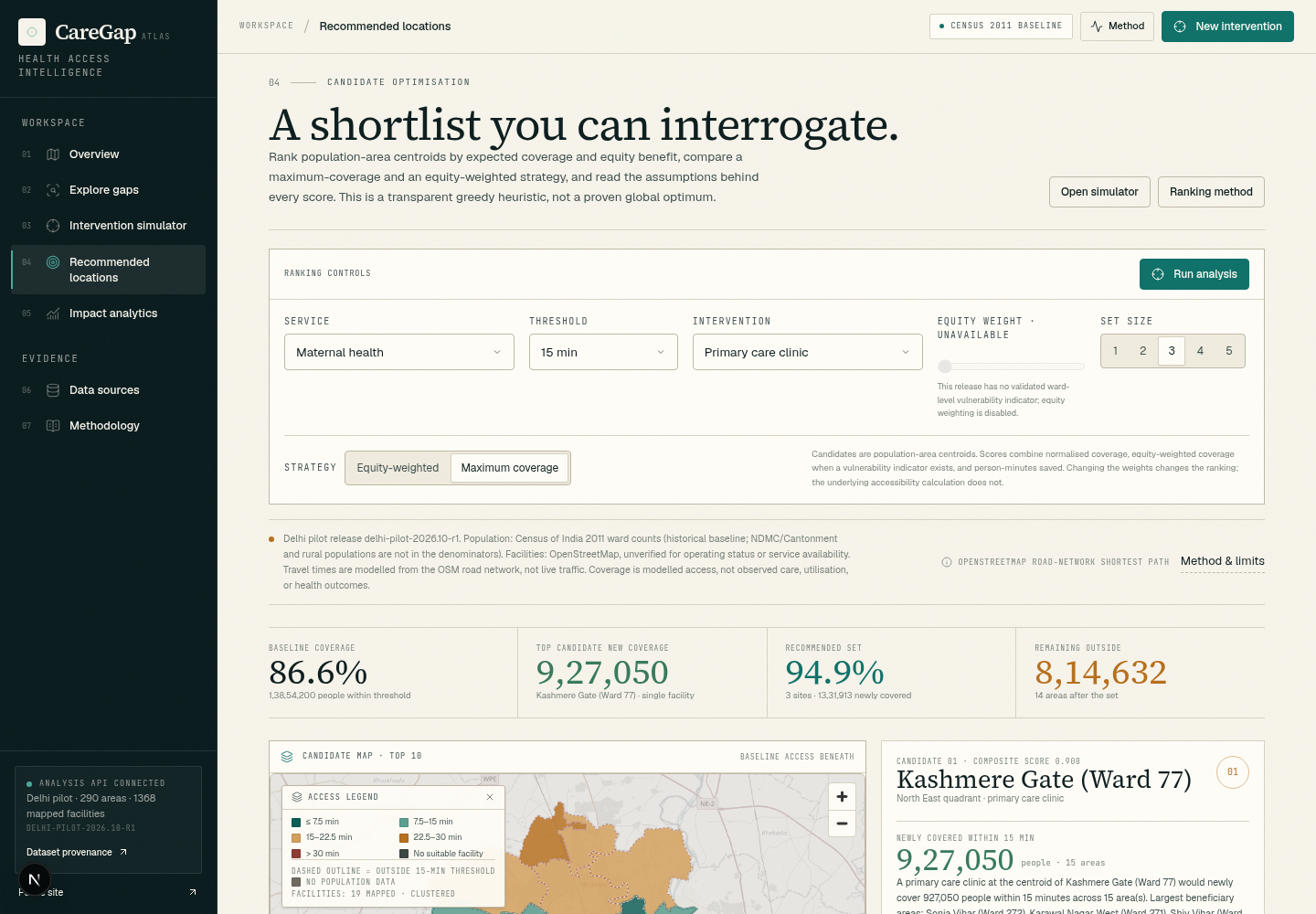The height and width of the screenshot is (914, 1316).
Task: Click the Recommended locations target icon
Action: coord(53,262)
